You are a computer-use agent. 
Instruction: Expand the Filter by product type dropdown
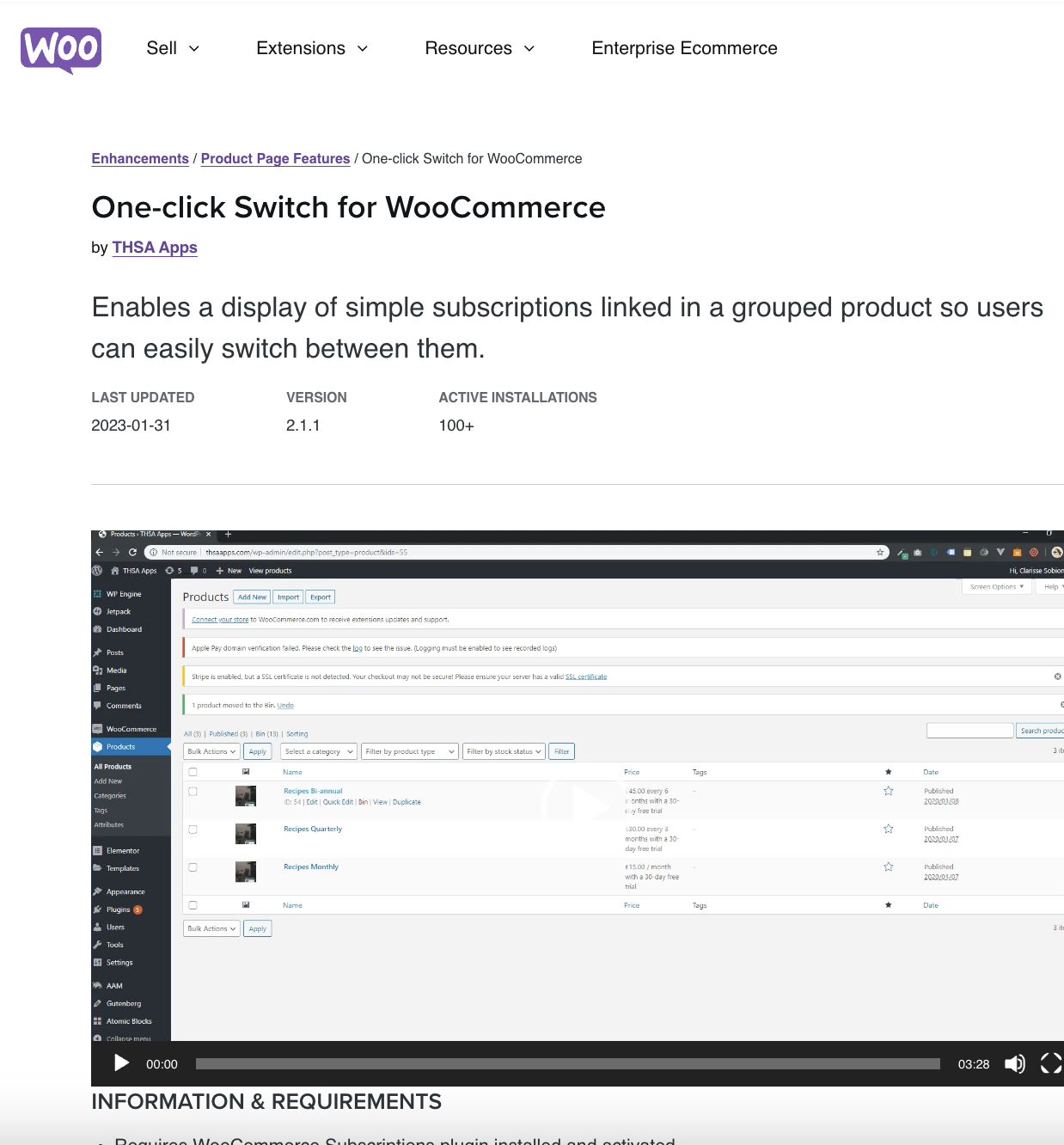click(x=410, y=750)
